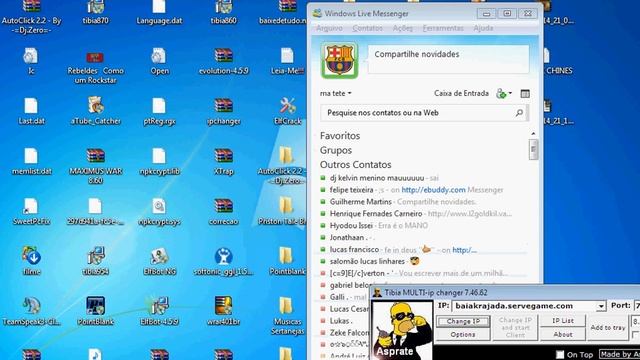Click the Compartilhe novidades status field
This screenshot has width=640, height=360.
click(x=448, y=59)
